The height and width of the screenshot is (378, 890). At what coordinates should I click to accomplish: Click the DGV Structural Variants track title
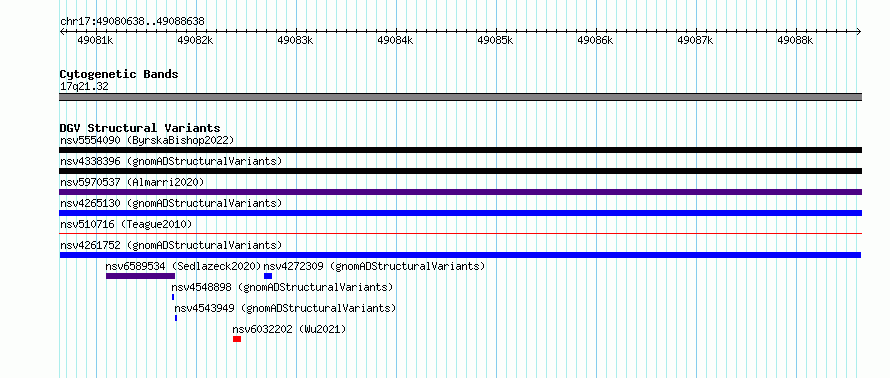[x=140, y=128]
